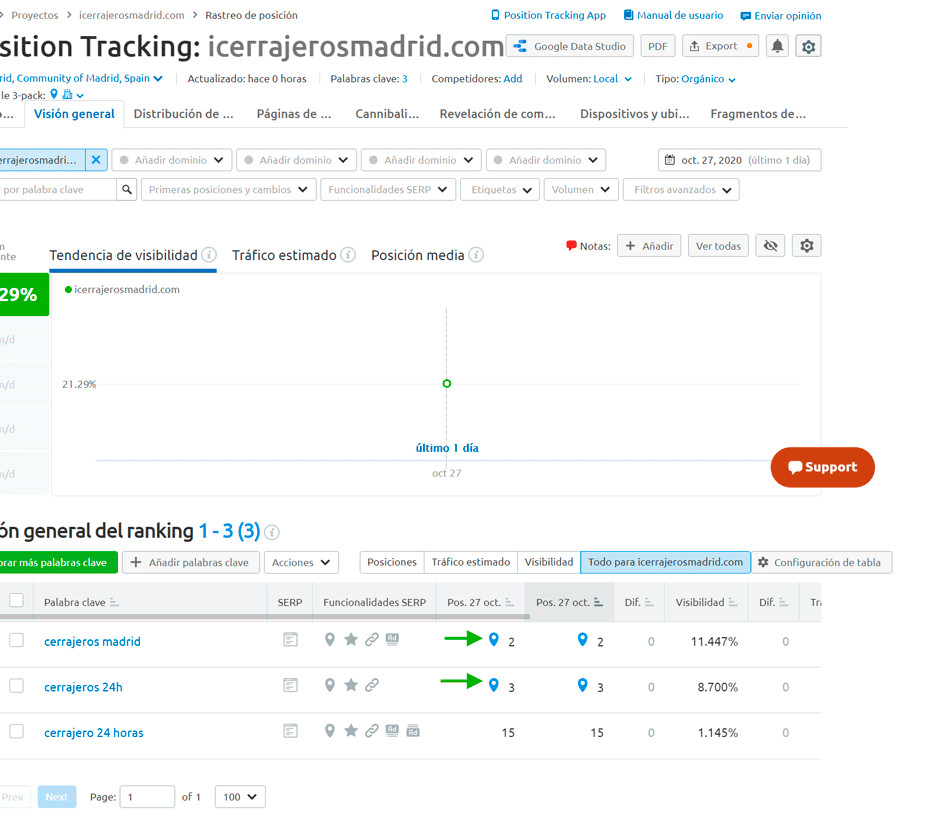This screenshot has width=940, height=821.
Task: Open the Cannibali... tab
Action: pyautogui.click(x=387, y=114)
